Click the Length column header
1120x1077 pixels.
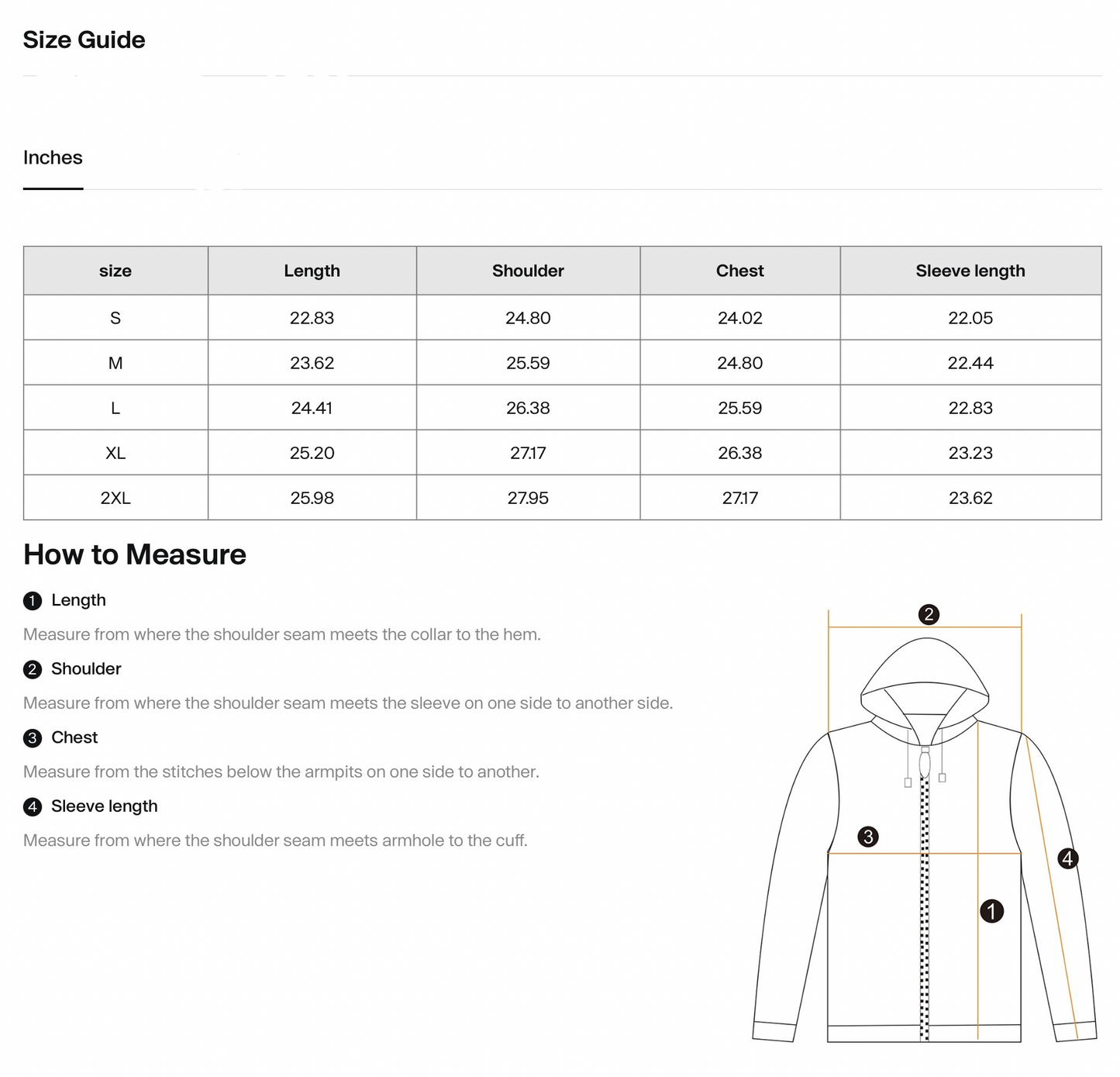312,271
